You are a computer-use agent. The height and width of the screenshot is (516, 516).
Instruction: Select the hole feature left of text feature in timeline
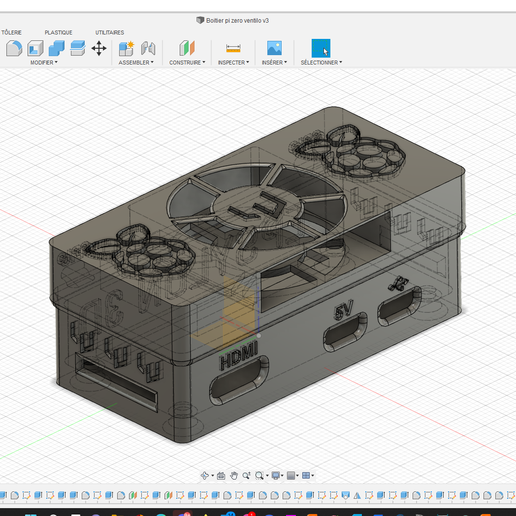[345, 495]
